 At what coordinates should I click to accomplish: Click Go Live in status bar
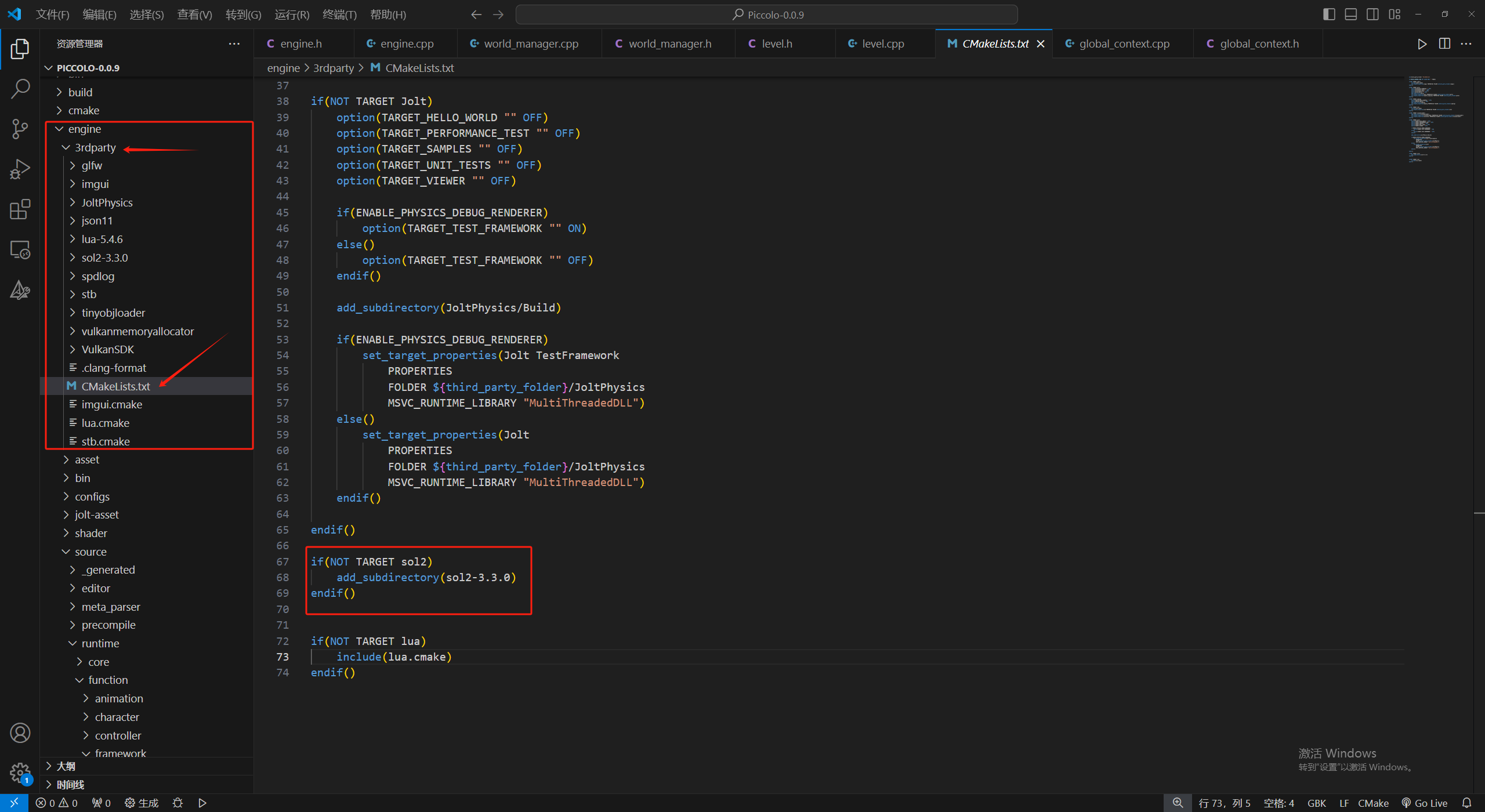coord(1425,803)
